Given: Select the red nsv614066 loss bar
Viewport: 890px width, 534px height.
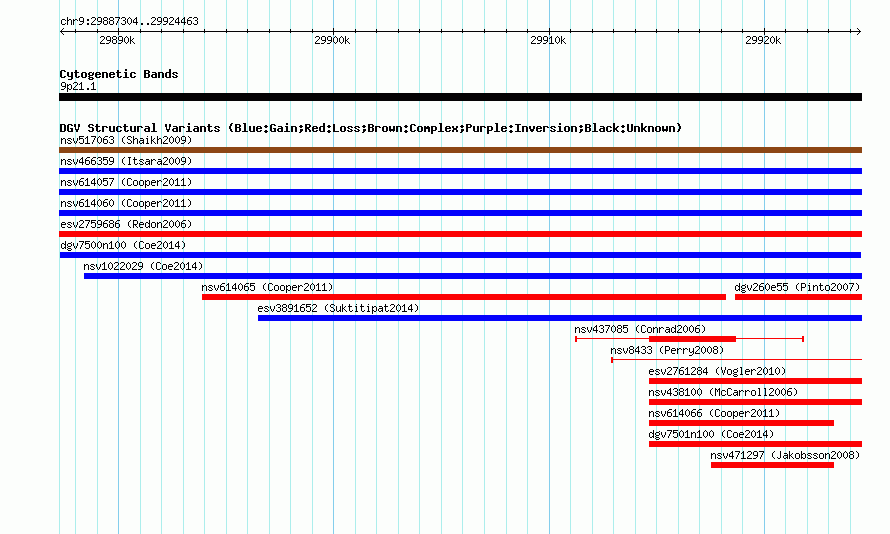Looking at the screenshot, I should coord(741,423).
